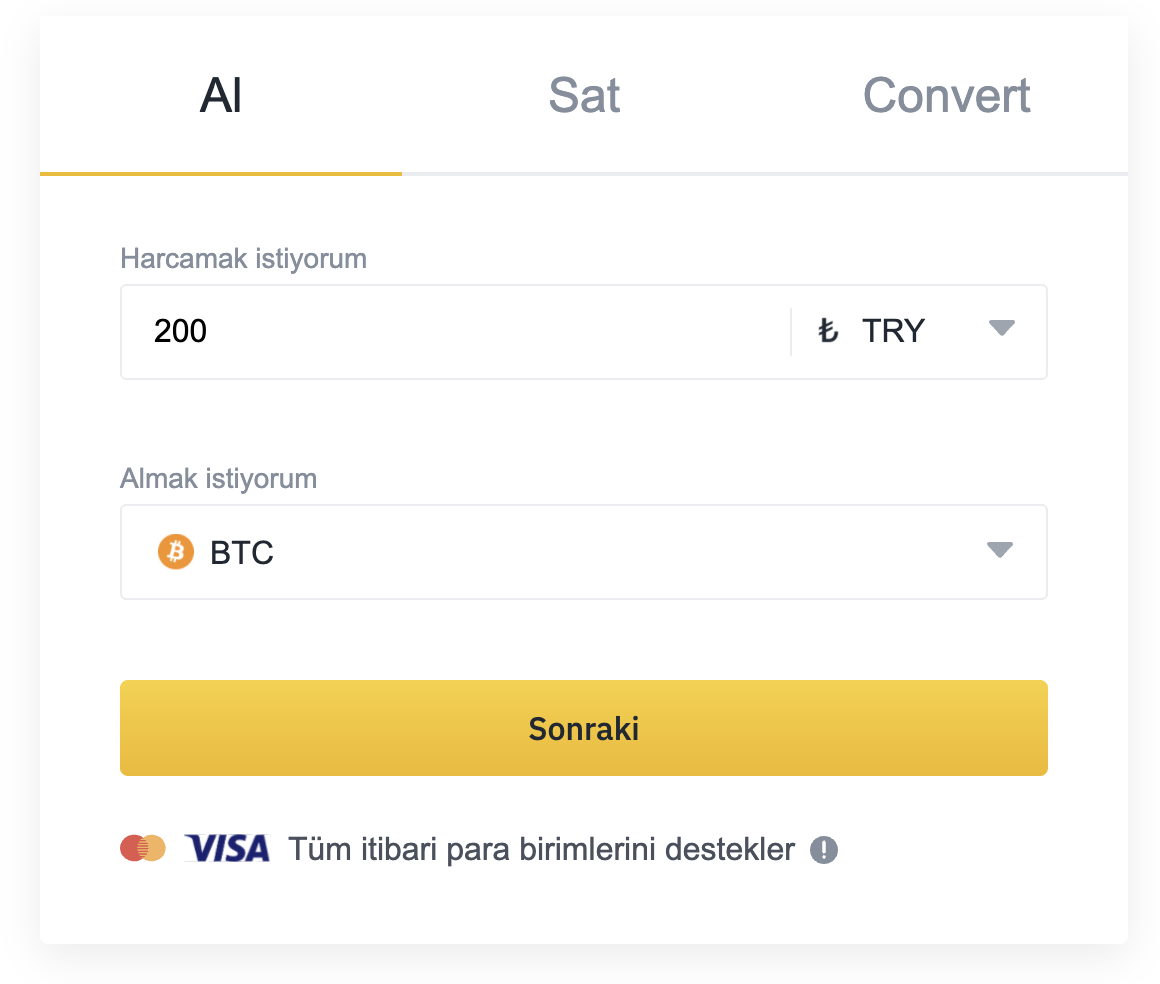Select the TRY currency label
1160x984 pixels.
coord(893,331)
